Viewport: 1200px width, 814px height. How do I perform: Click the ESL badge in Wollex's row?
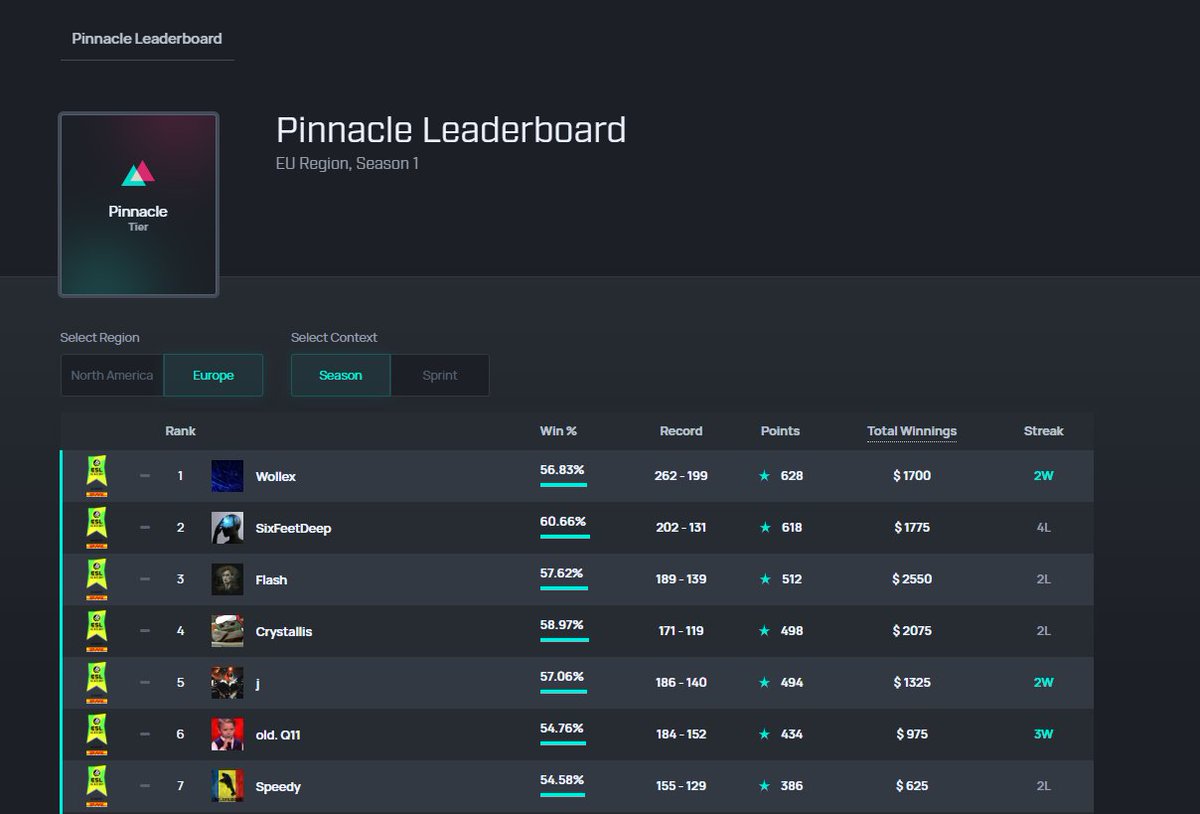[97, 476]
